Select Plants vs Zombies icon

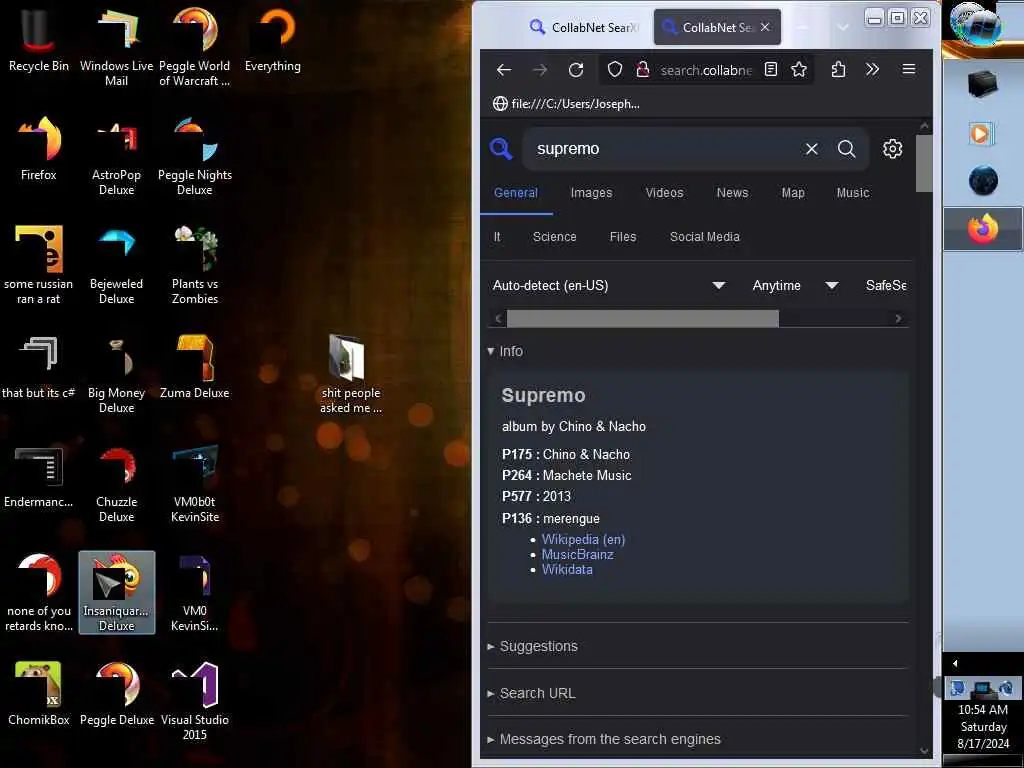pyautogui.click(x=195, y=266)
